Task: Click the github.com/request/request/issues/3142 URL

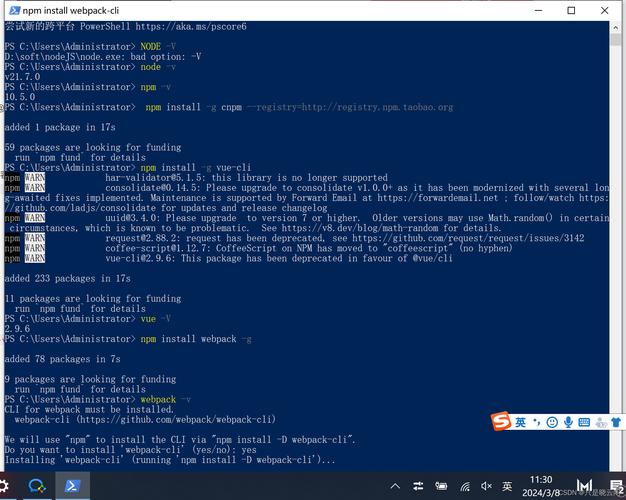Action: pos(468,238)
